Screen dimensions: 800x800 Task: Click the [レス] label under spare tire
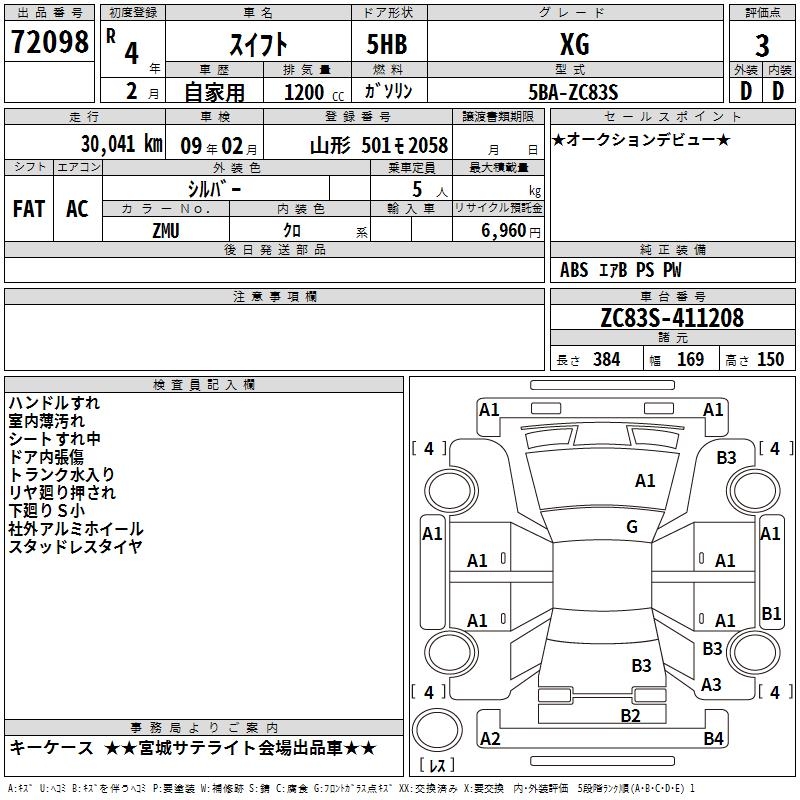(437, 764)
